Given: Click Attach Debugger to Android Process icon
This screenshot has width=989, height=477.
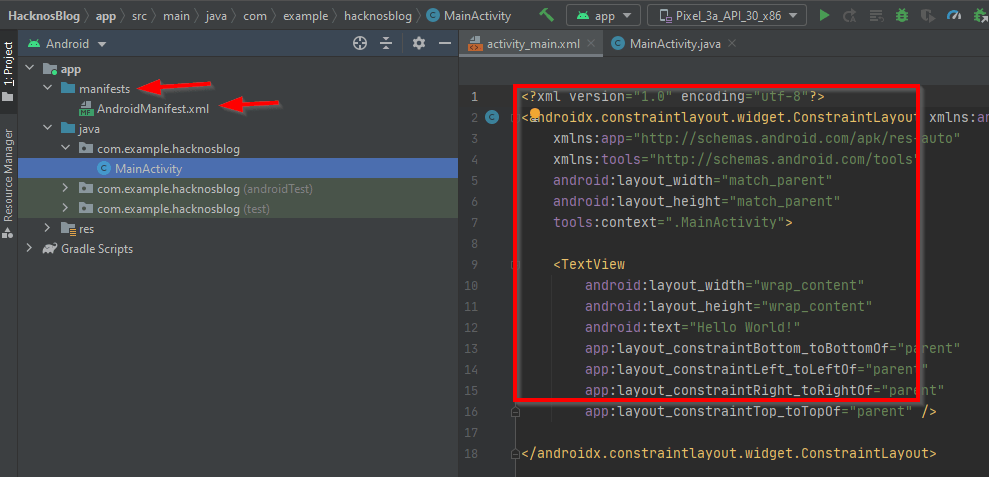Looking at the screenshot, I should 981,15.
